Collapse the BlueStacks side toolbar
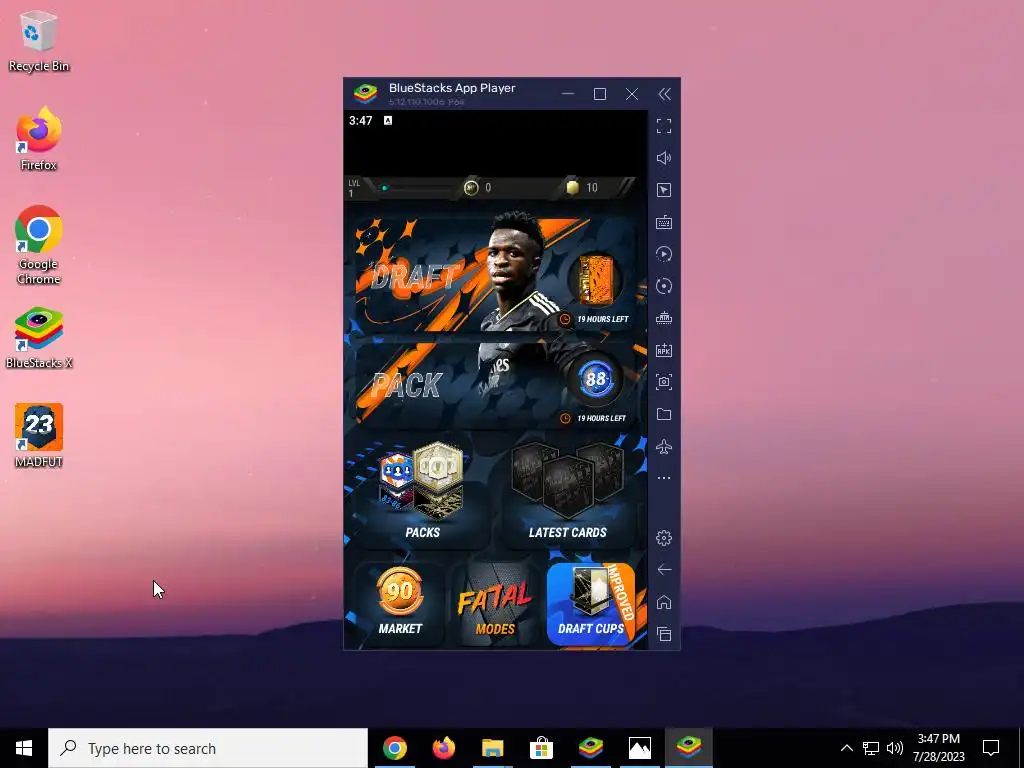The width and height of the screenshot is (1024, 768). point(664,94)
